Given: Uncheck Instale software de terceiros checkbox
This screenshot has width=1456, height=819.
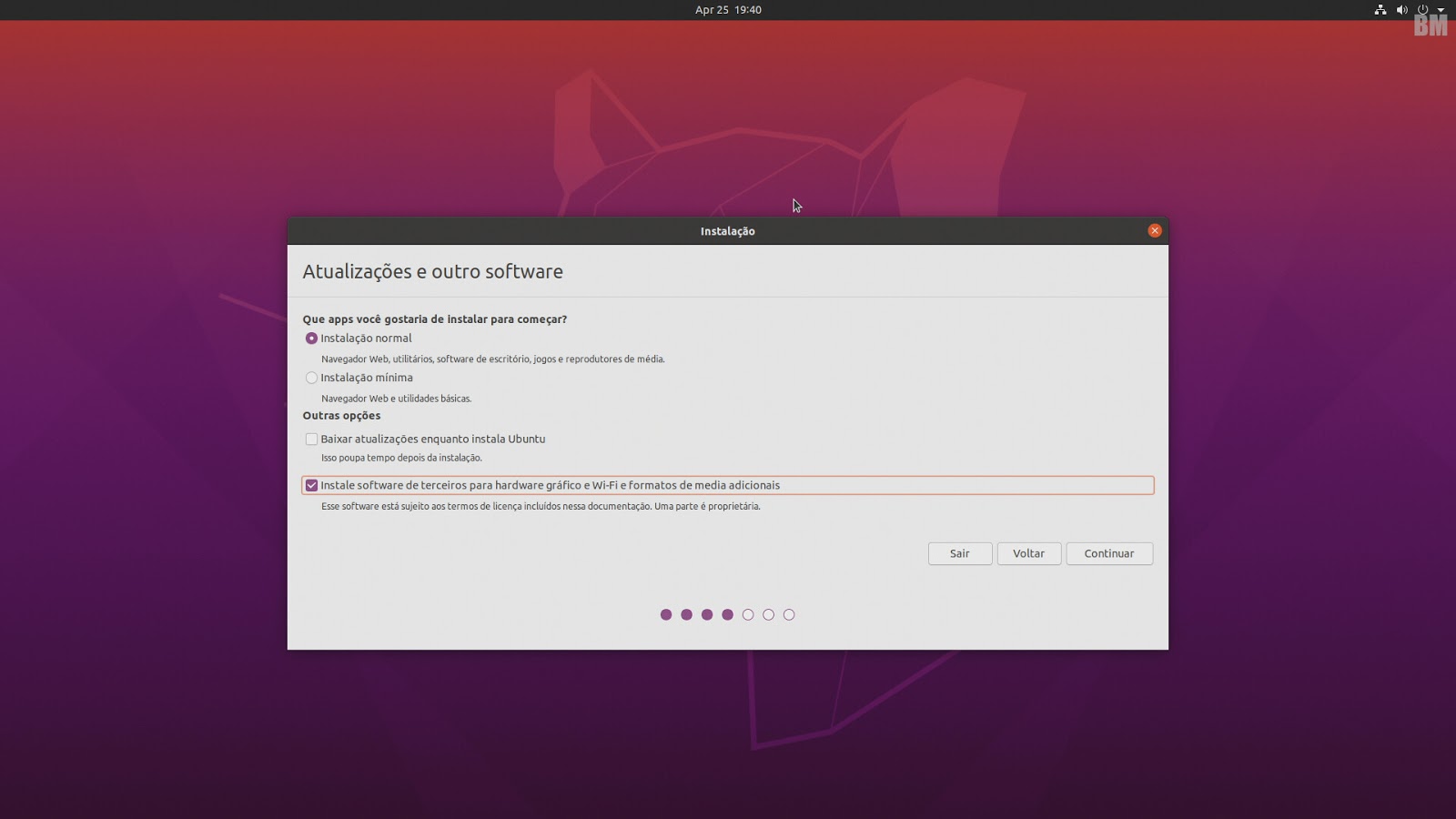Looking at the screenshot, I should tap(312, 486).
